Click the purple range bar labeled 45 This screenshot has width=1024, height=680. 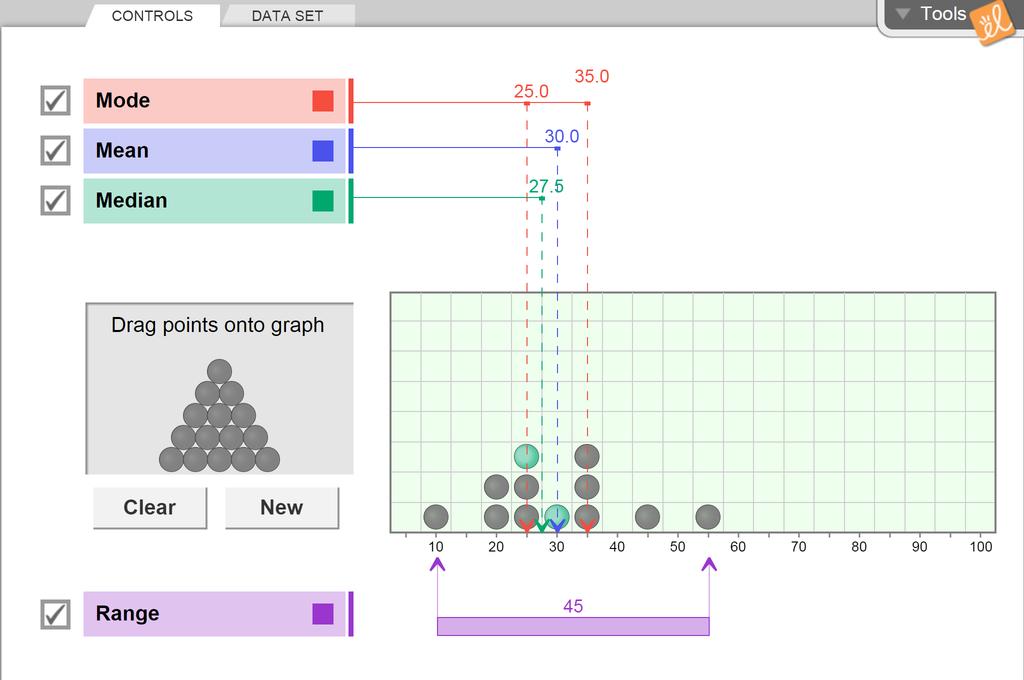coord(573,626)
